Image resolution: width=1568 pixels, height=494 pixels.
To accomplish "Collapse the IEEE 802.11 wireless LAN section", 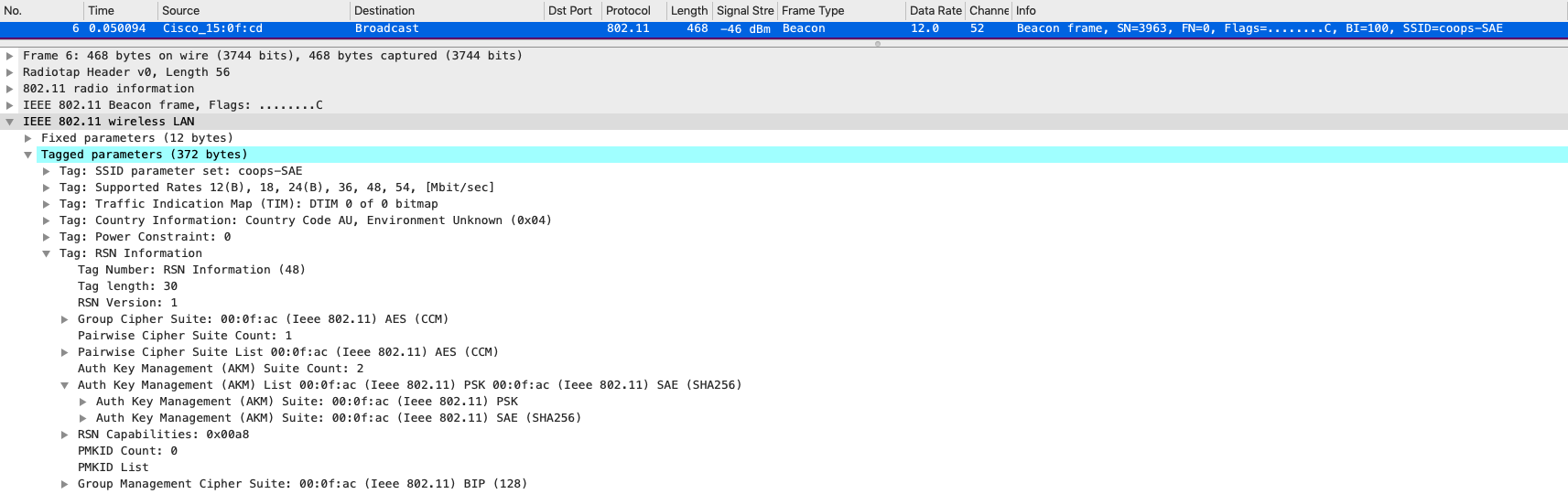I will pos(10,122).
